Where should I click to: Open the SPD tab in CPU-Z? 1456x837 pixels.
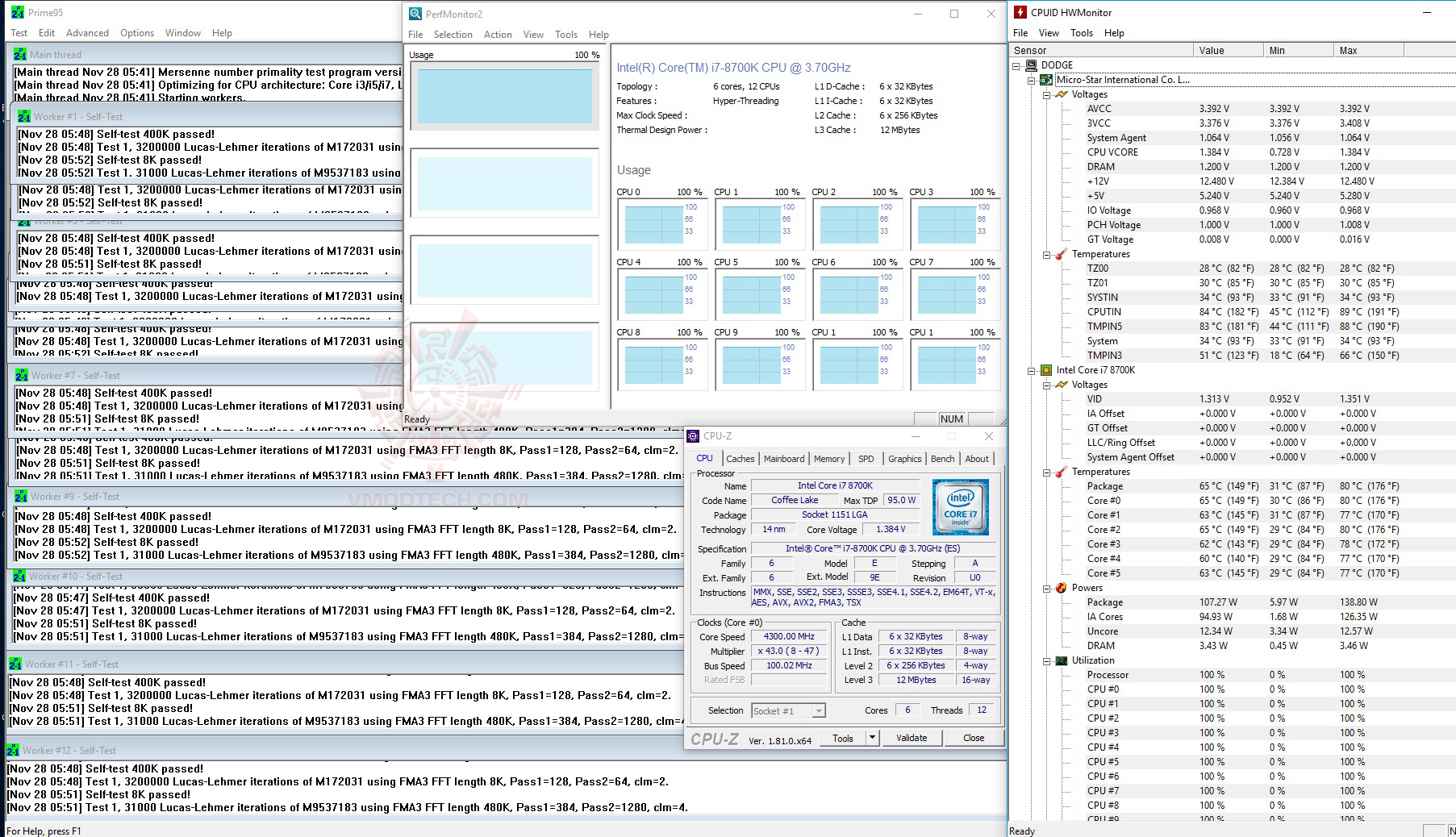(866, 459)
